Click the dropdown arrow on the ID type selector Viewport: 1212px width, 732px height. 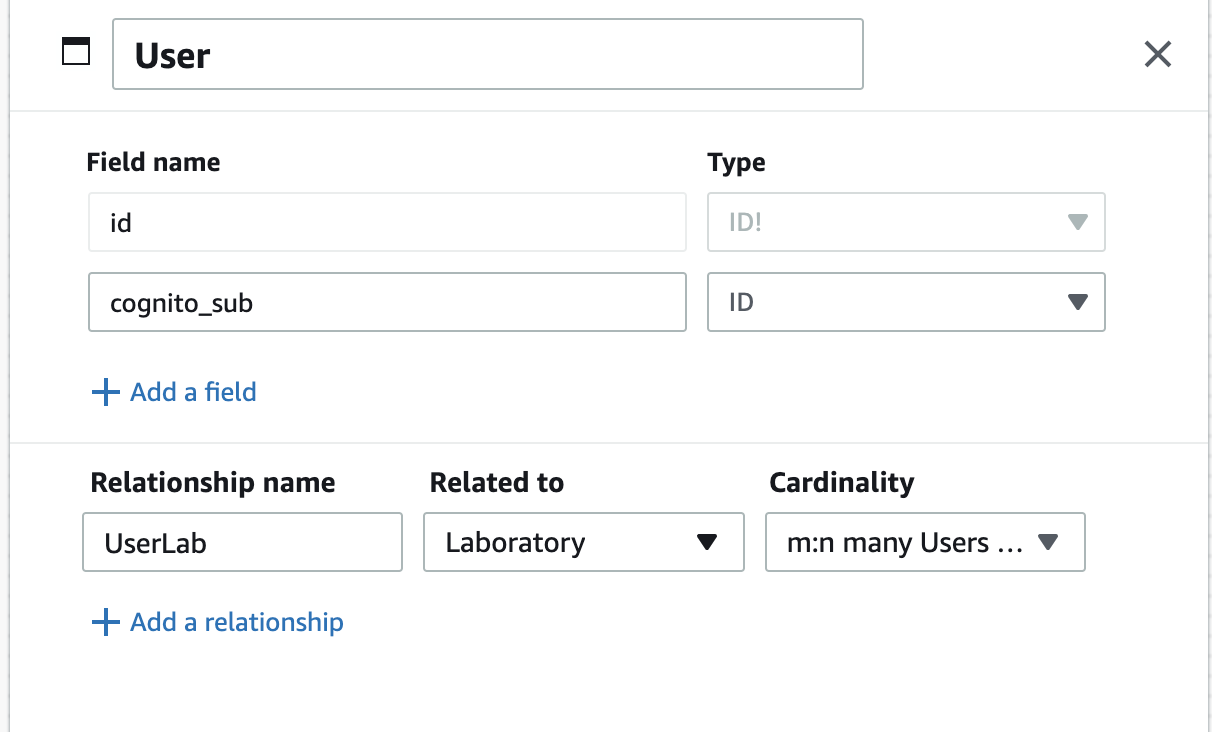pyautogui.click(x=1078, y=302)
